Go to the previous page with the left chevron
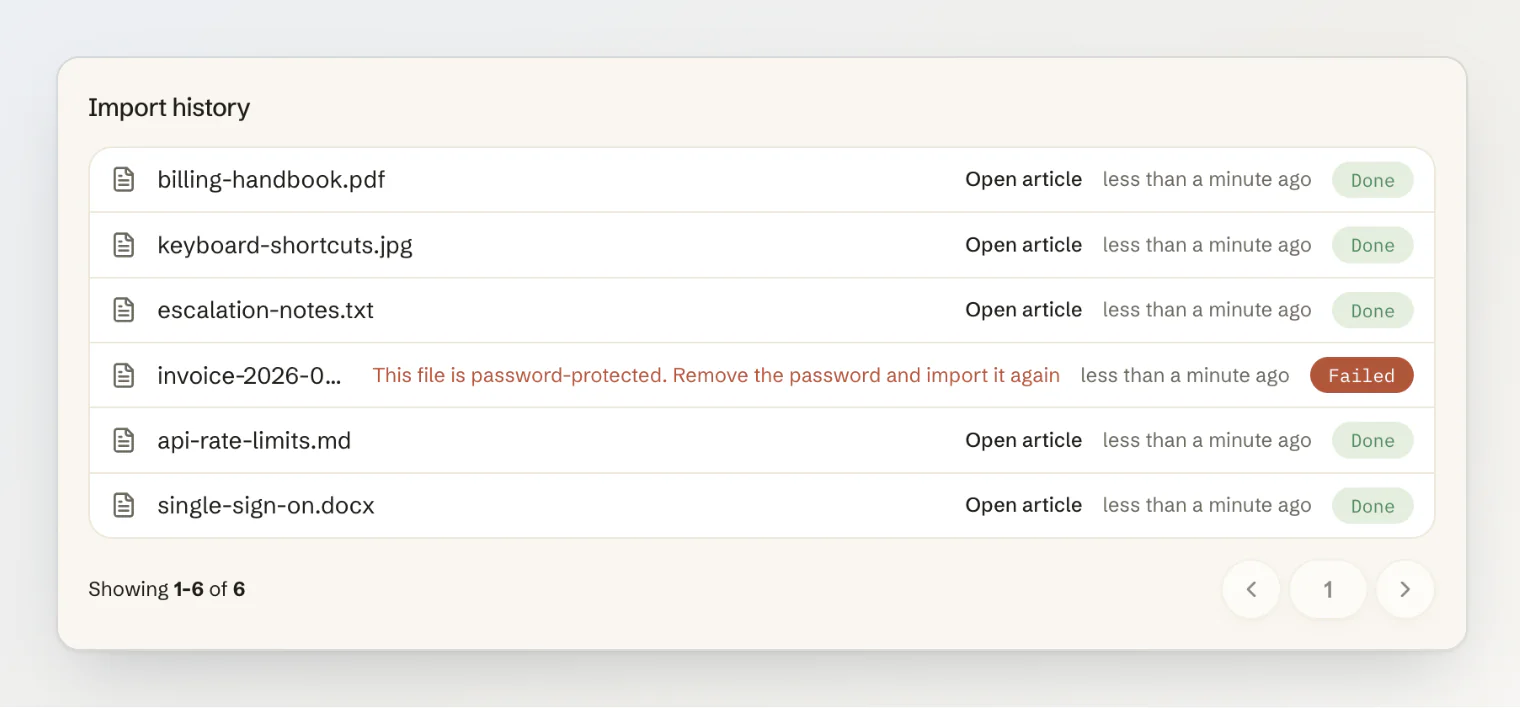This screenshot has width=1520, height=708. [x=1251, y=589]
